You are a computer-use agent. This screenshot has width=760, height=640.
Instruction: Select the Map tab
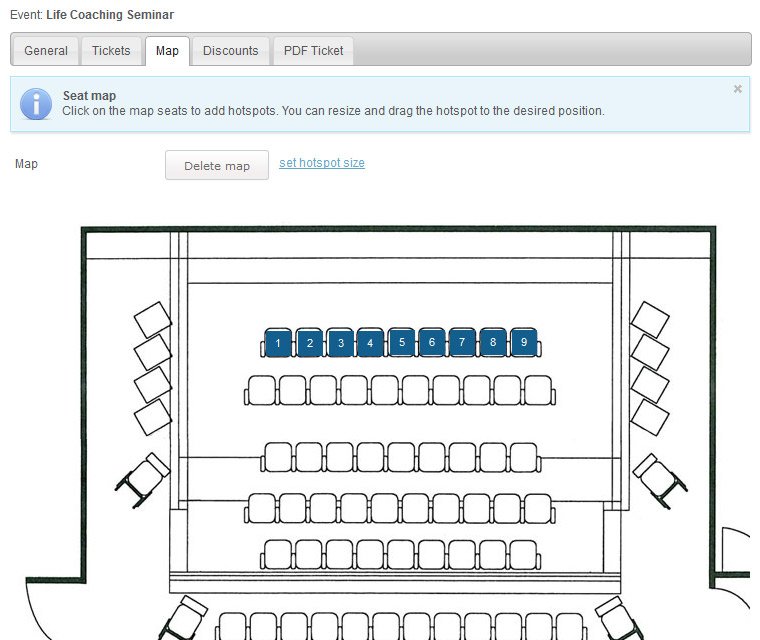click(x=167, y=51)
